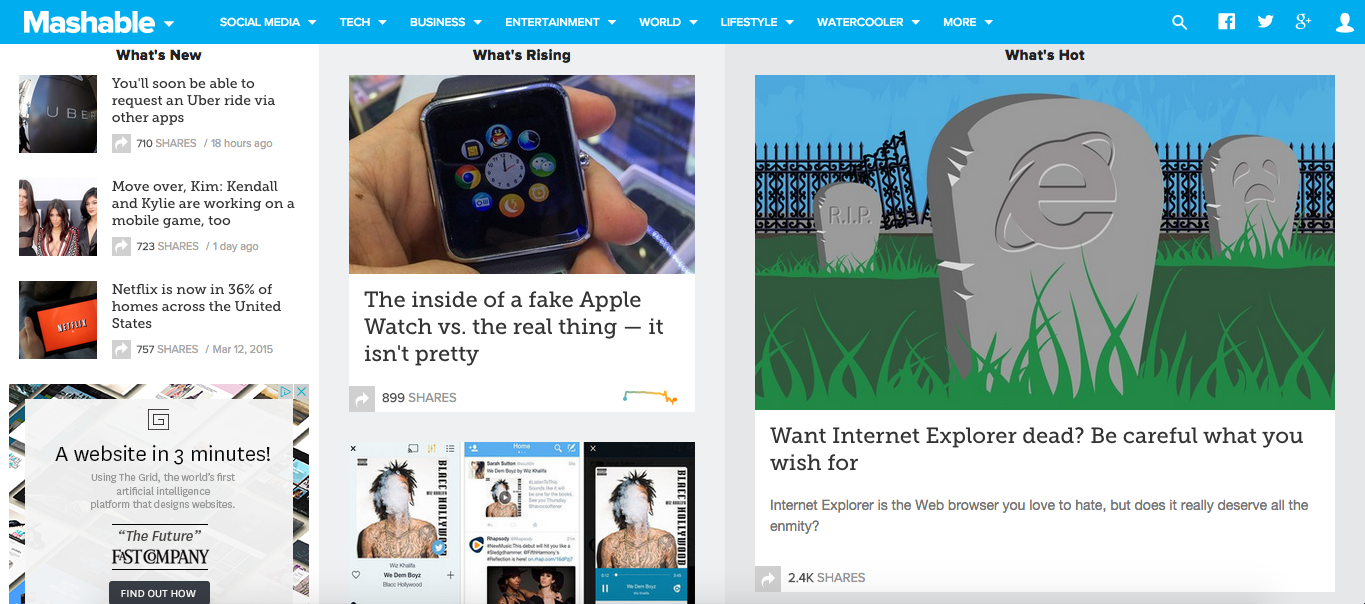Open the More dropdown menu
The width and height of the screenshot is (1365, 604).
[x=968, y=22]
